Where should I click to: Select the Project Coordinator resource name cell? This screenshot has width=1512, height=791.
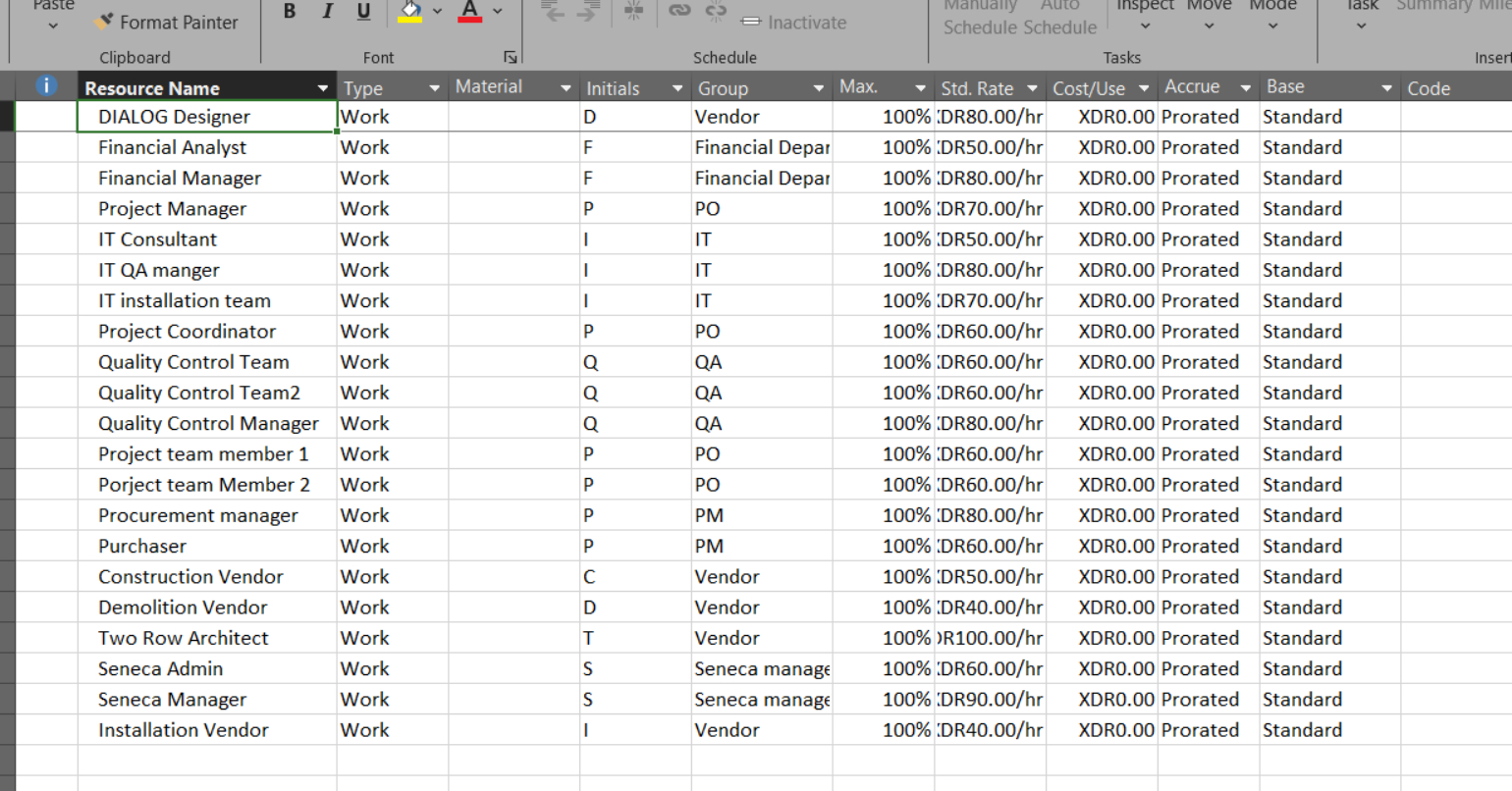(x=207, y=331)
